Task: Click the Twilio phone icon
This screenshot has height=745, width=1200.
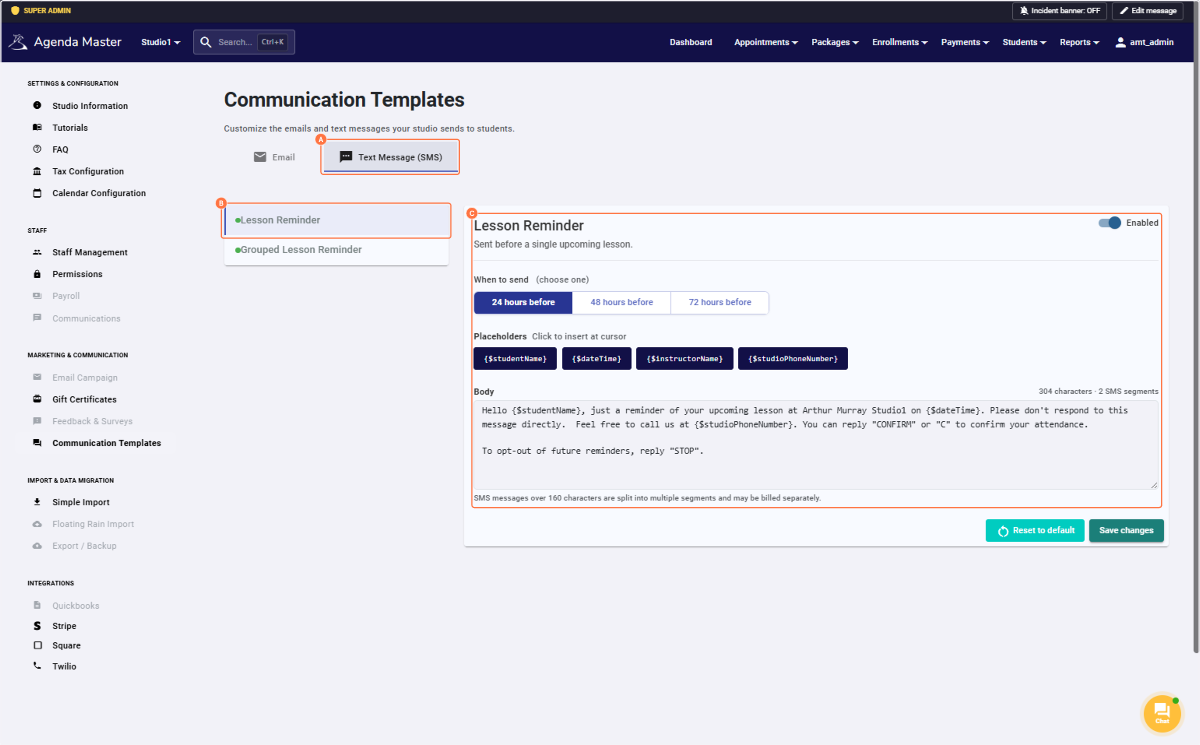Action: (x=37, y=666)
